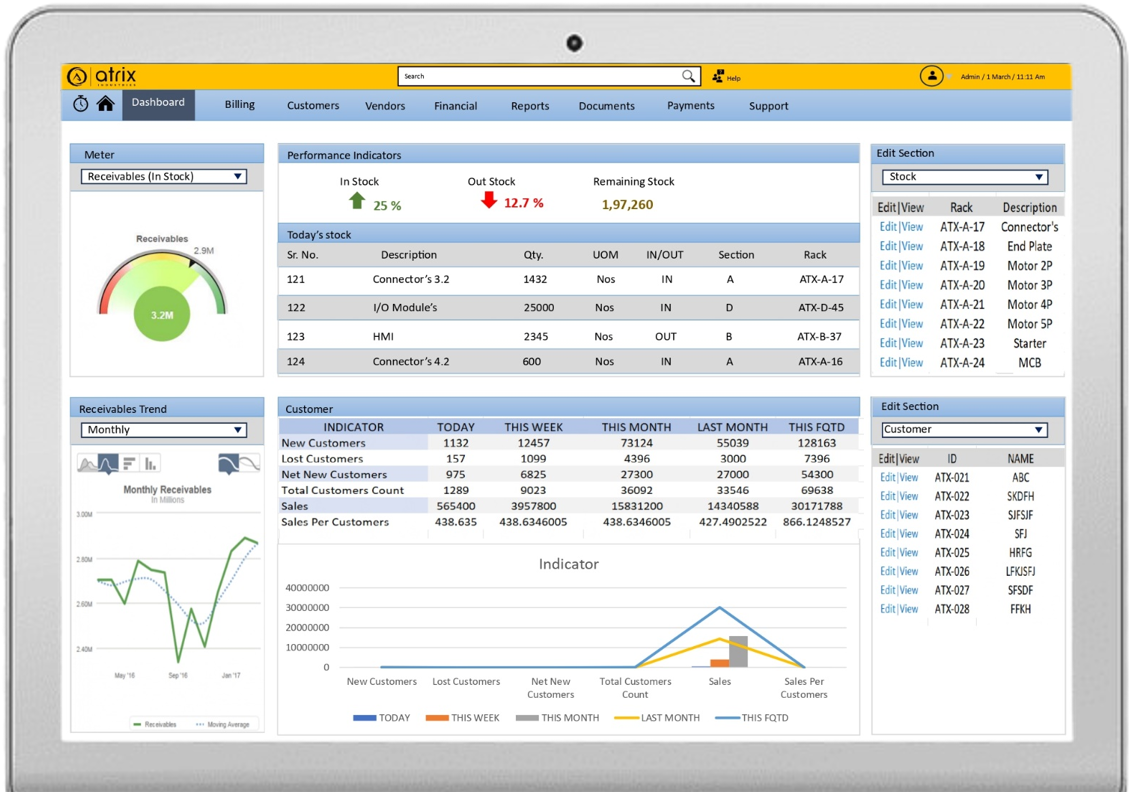Click the Remaining Stock value 1,97,260
Viewport: 1129px width, 792px height.
[627, 204]
